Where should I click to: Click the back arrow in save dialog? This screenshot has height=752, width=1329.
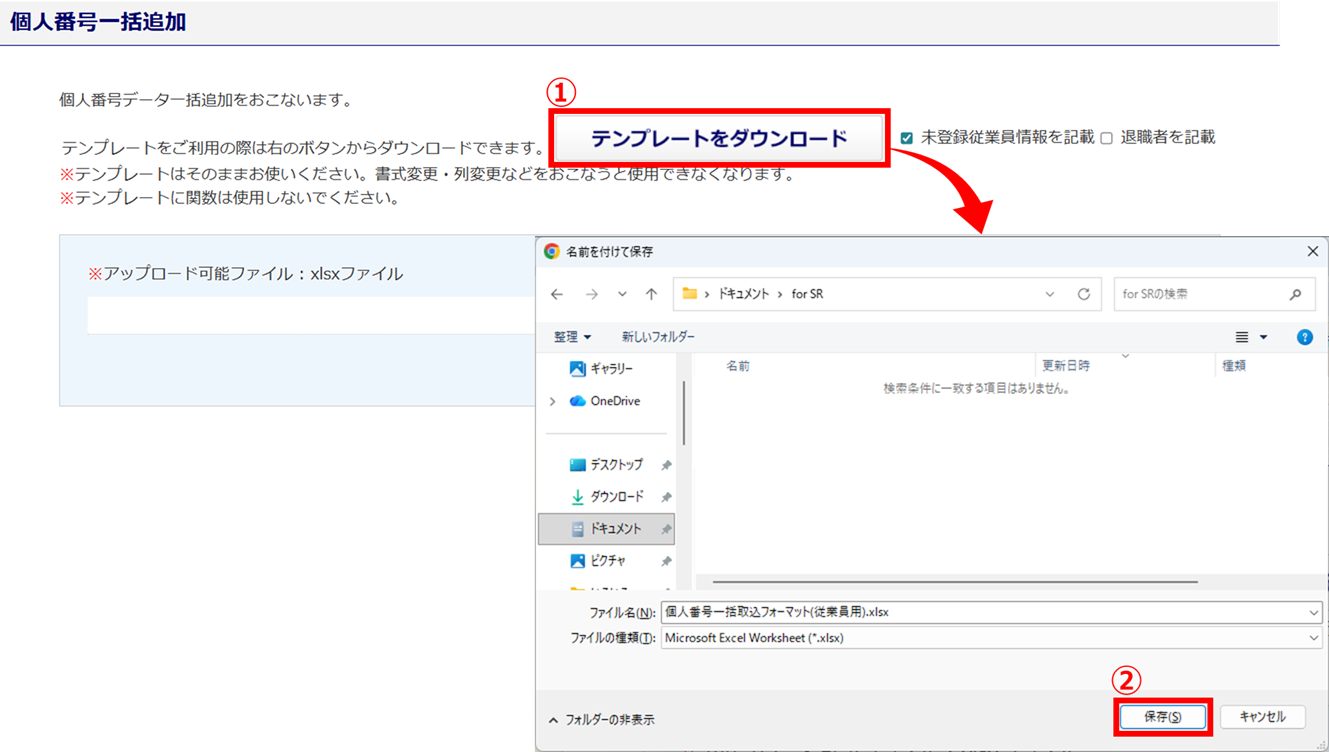(557, 294)
